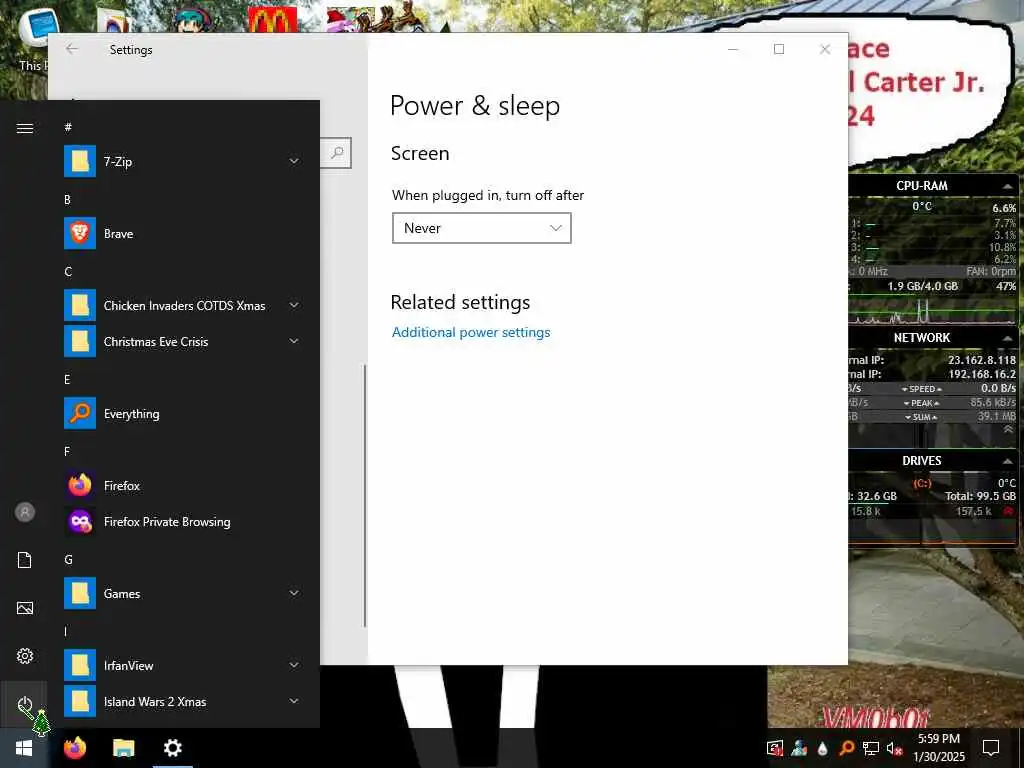Open the 7-Zip folder tile icon
Image resolution: width=1024 pixels, height=768 pixels.
pyautogui.click(x=80, y=161)
